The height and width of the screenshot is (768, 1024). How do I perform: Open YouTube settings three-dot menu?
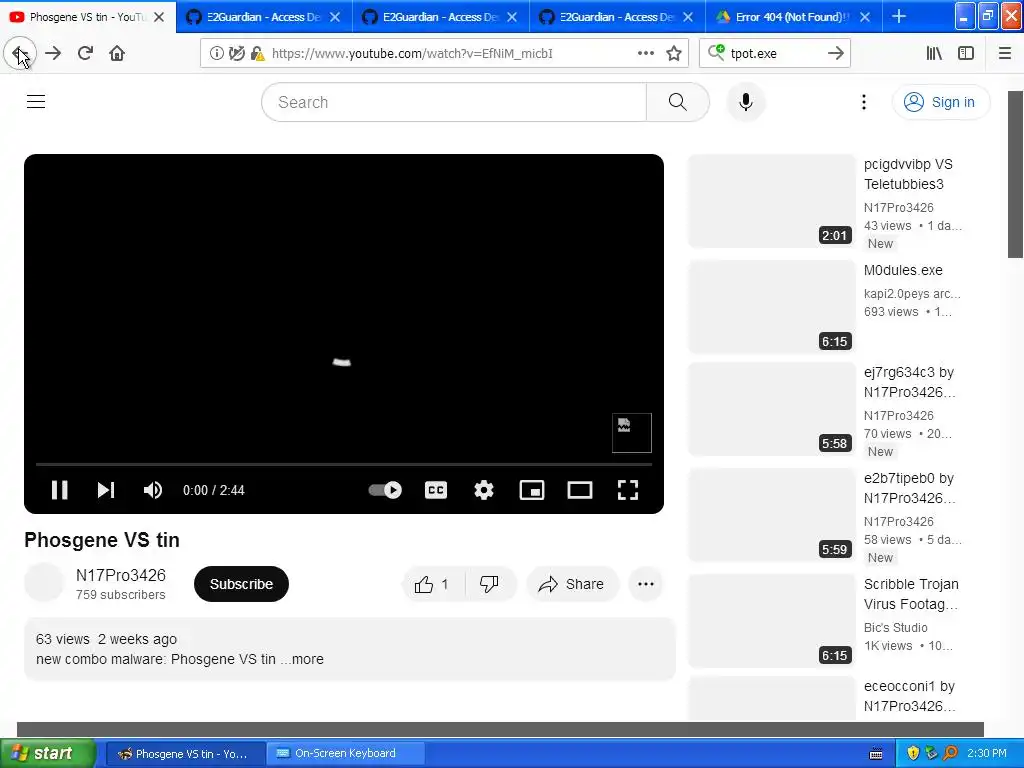[864, 102]
